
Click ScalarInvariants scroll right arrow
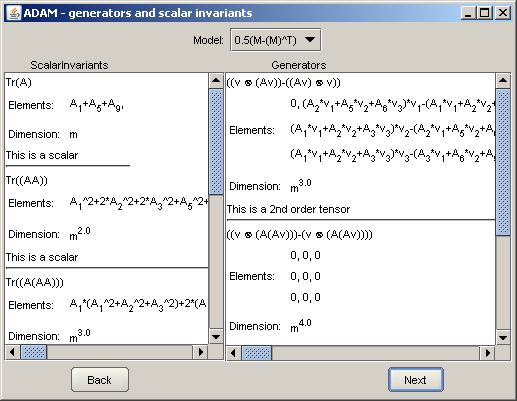[201, 352]
